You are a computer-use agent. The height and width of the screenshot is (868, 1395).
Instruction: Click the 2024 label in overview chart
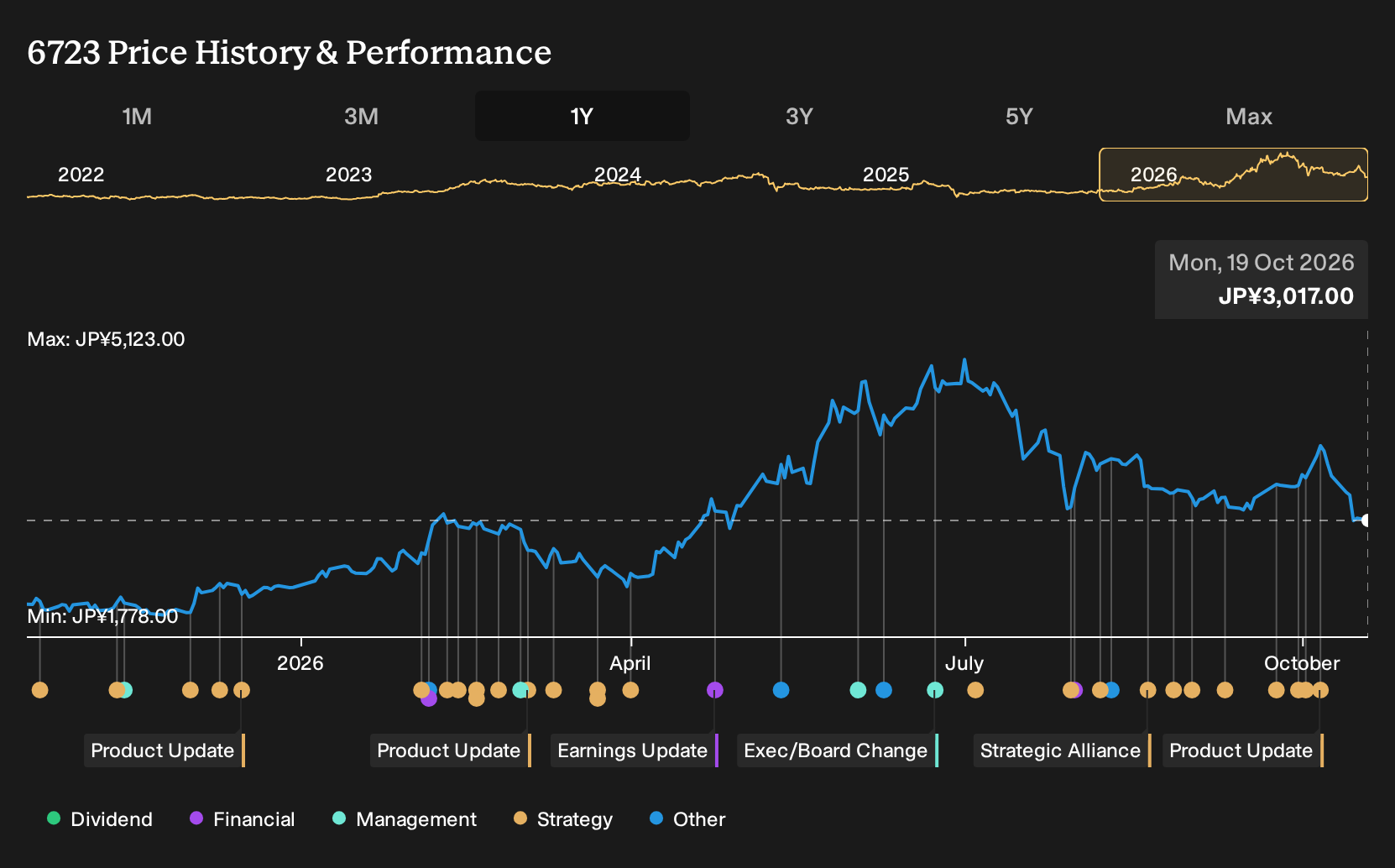click(618, 175)
